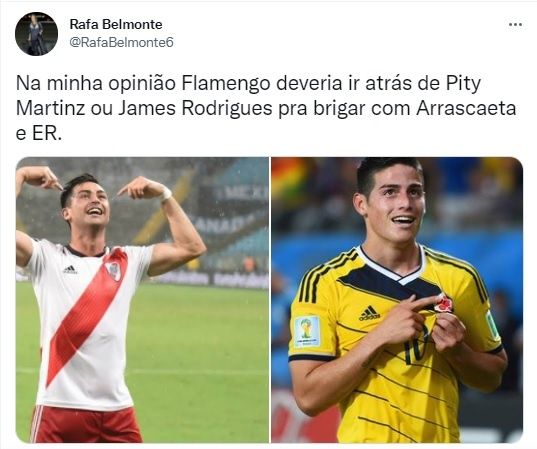This screenshot has width=537, height=449.
Task: Click the red shorts in left photo
Action: click(x=86, y=424)
